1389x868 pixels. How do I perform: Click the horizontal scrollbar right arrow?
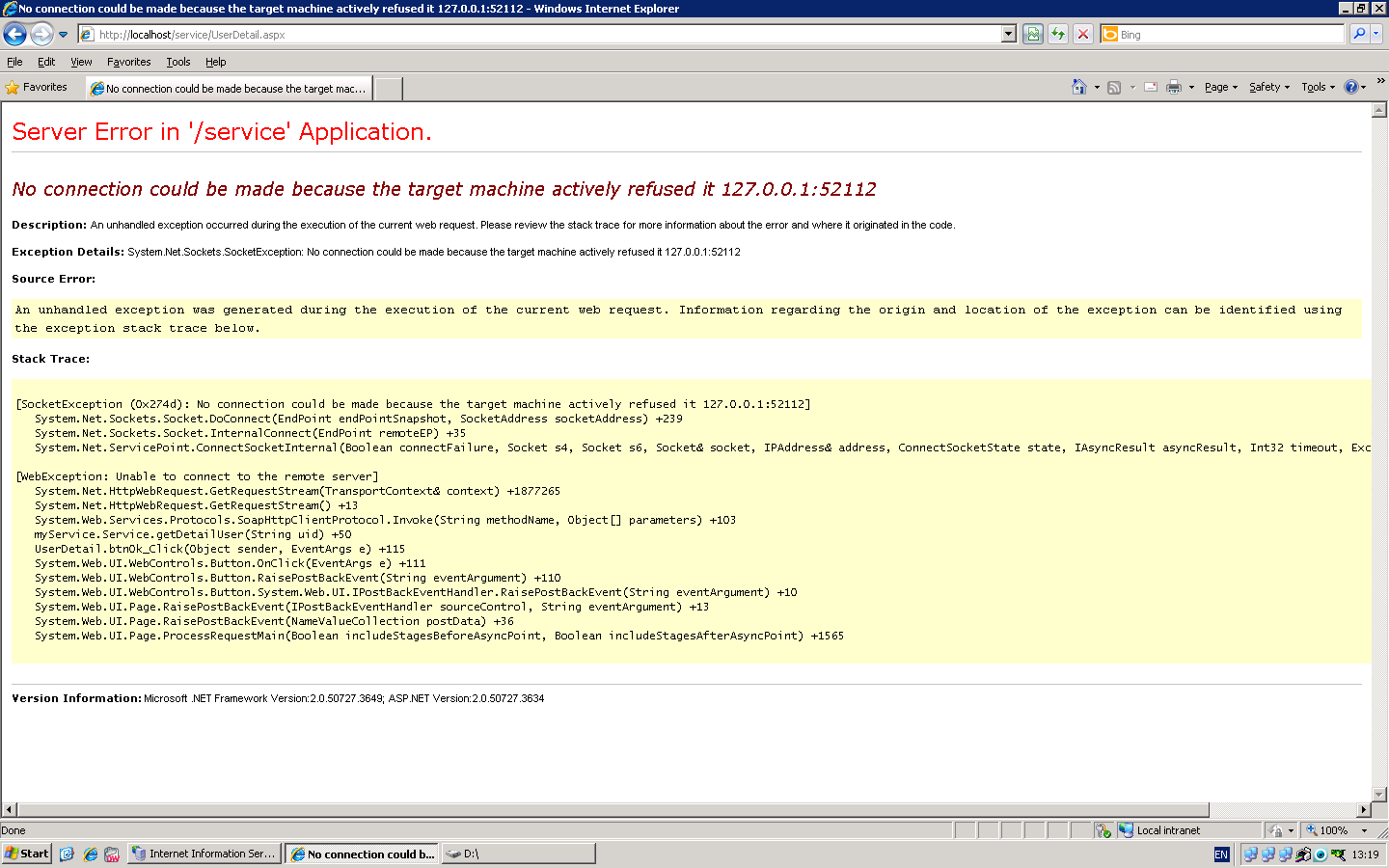tap(1364, 810)
